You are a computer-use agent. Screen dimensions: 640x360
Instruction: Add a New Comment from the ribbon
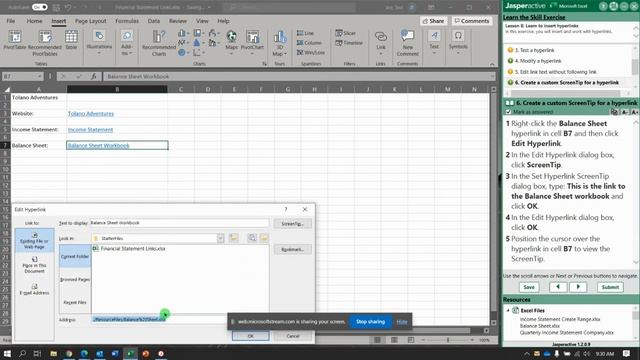[407, 43]
